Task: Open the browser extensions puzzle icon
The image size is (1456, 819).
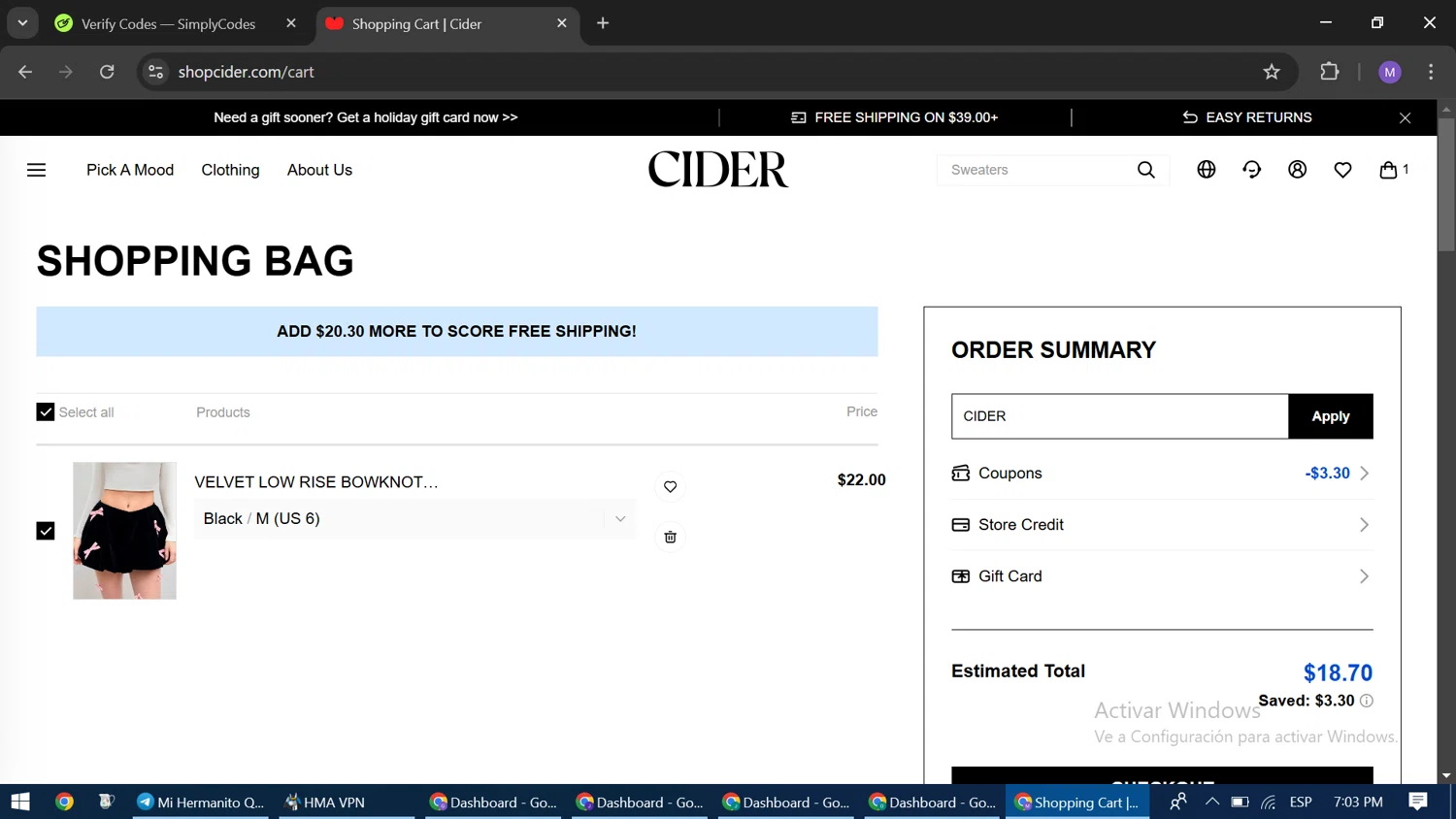Action: (1330, 72)
